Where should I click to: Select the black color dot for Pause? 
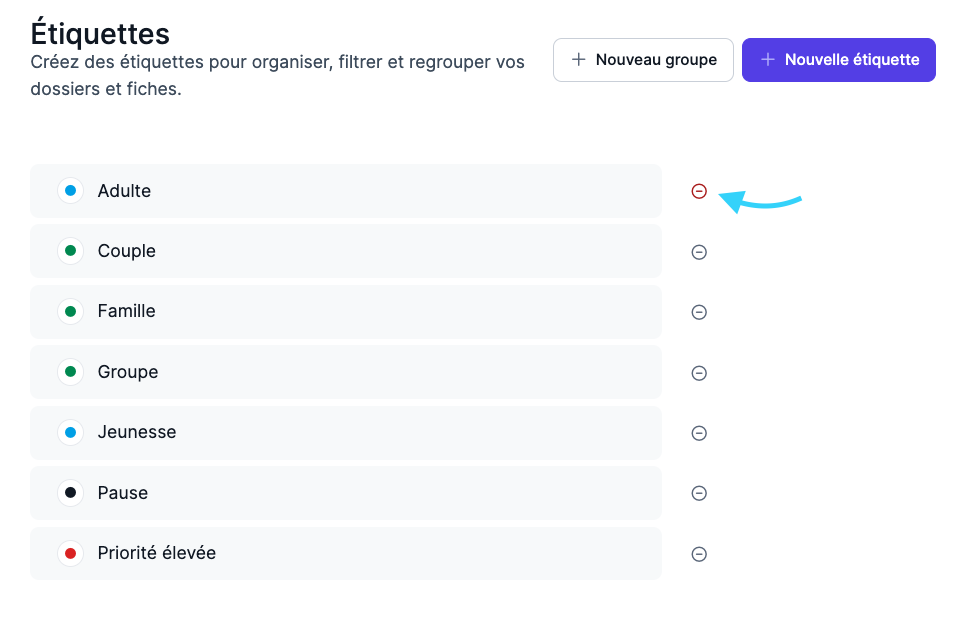[70, 493]
